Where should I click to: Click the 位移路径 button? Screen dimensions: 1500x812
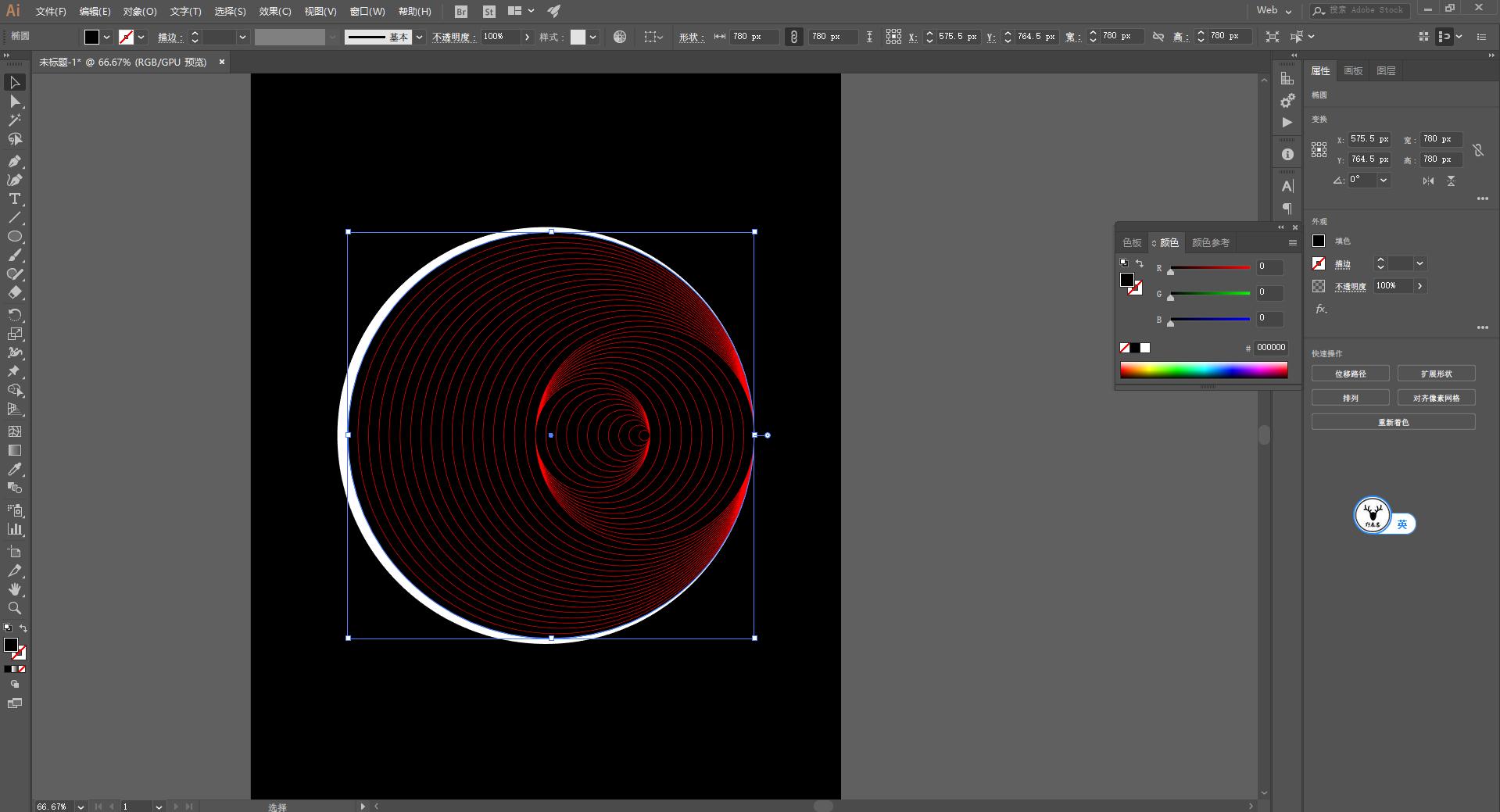click(1350, 374)
